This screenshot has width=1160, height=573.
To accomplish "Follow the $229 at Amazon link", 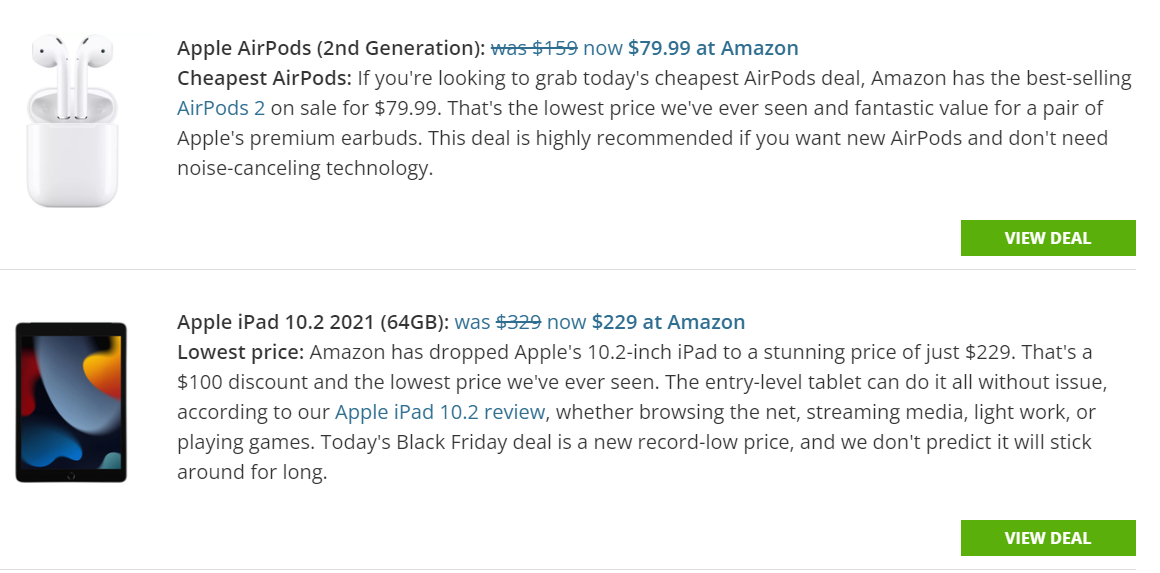I will pos(668,322).
